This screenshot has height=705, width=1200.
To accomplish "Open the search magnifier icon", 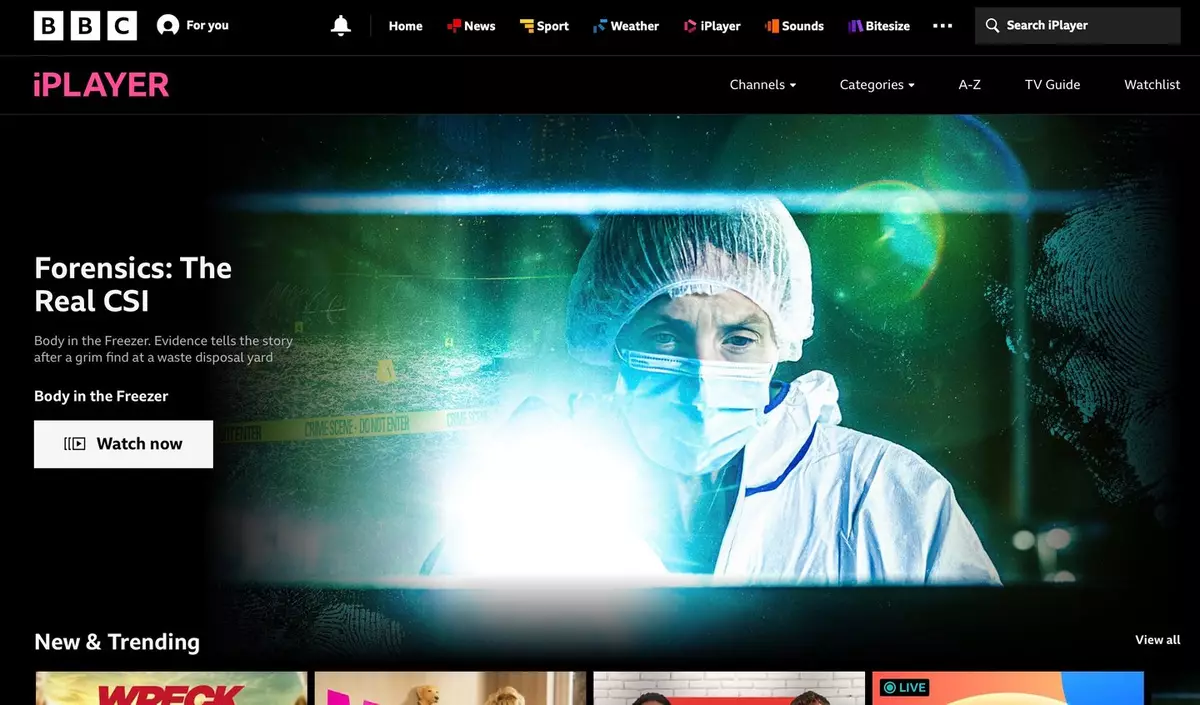I will click(x=993, y=25).
